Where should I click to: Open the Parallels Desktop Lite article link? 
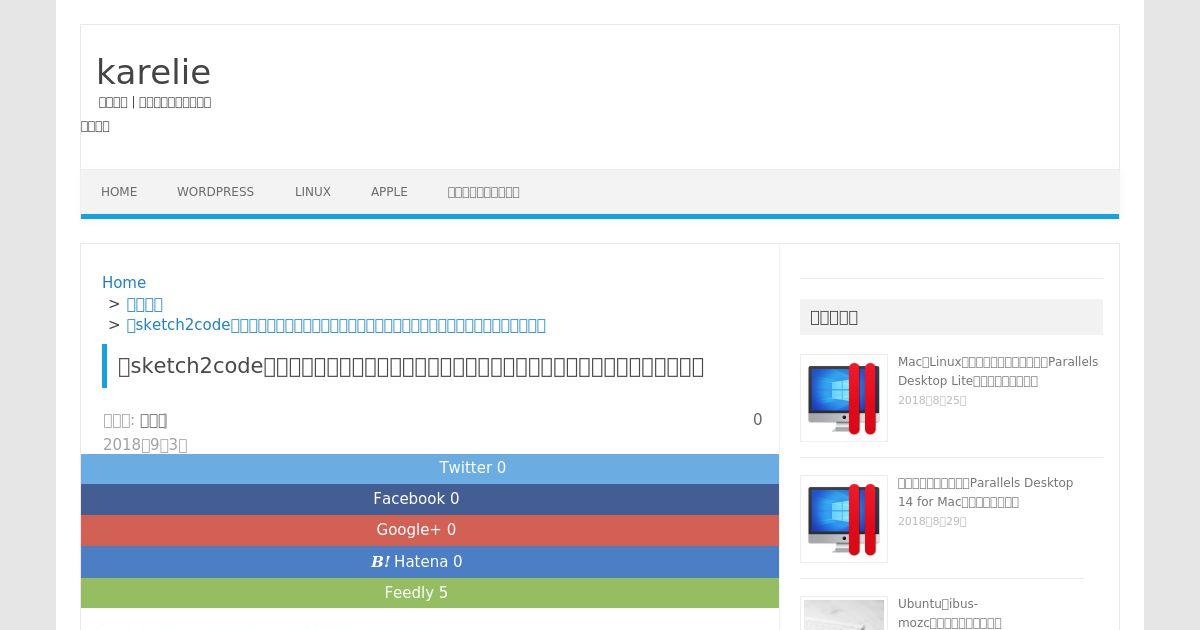point(998,371)
